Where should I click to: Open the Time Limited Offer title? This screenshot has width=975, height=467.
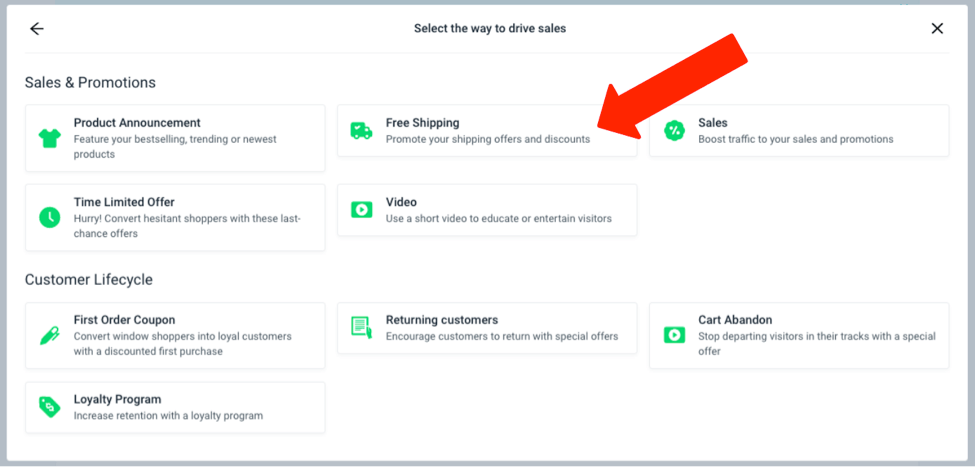(x=124, y=202)
